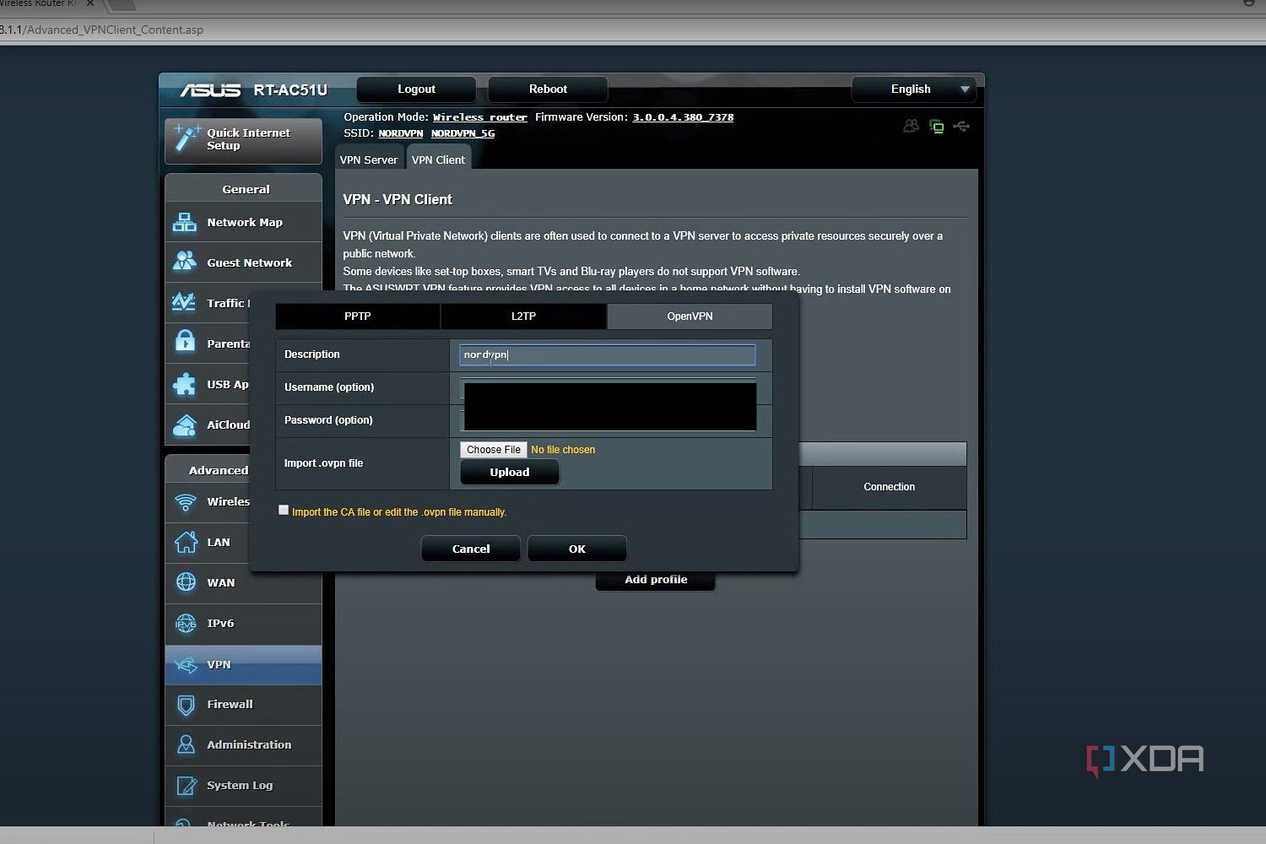Open the Wireless router operation mode link

(x=480, y=117)
